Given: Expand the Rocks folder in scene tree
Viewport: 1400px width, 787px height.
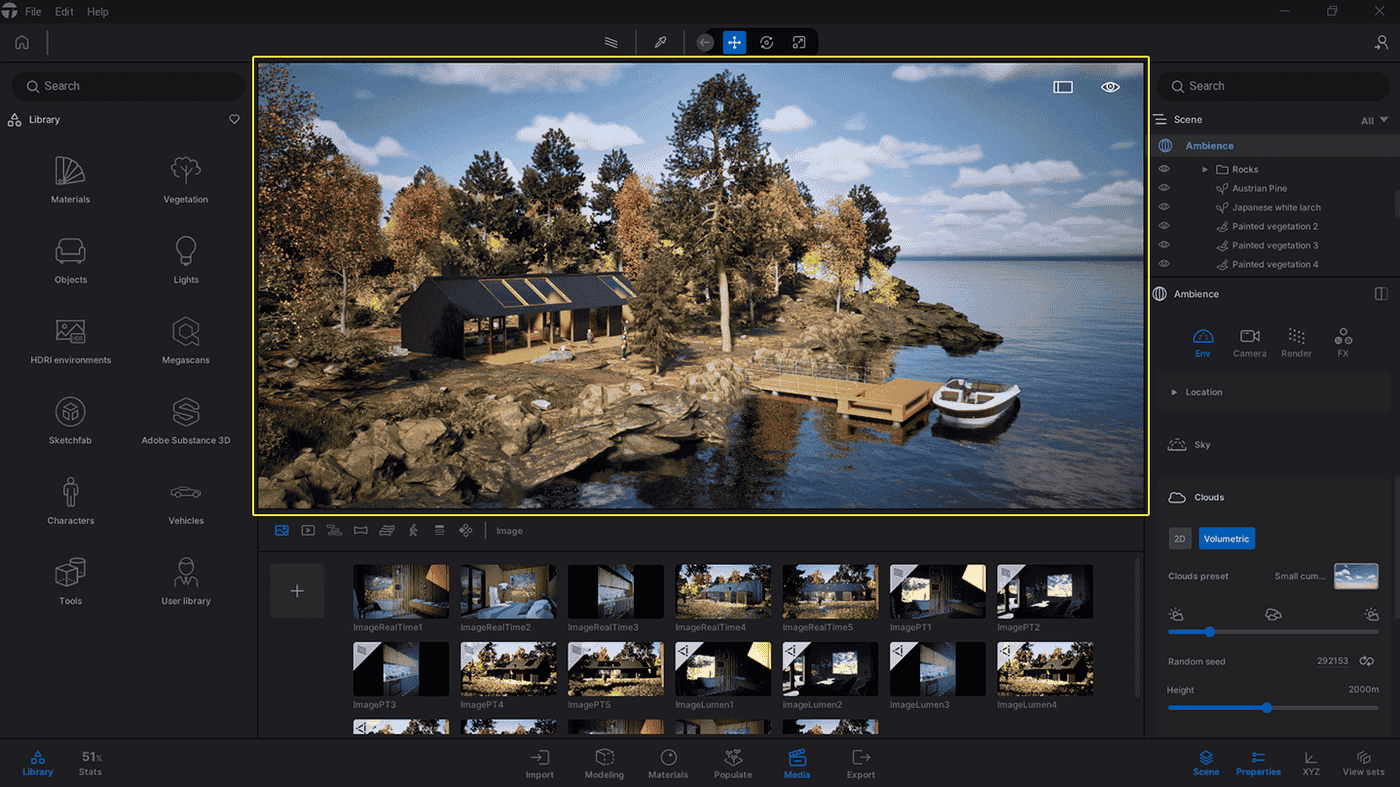Looking at the screenshot, I should (x=1205, y=170).
